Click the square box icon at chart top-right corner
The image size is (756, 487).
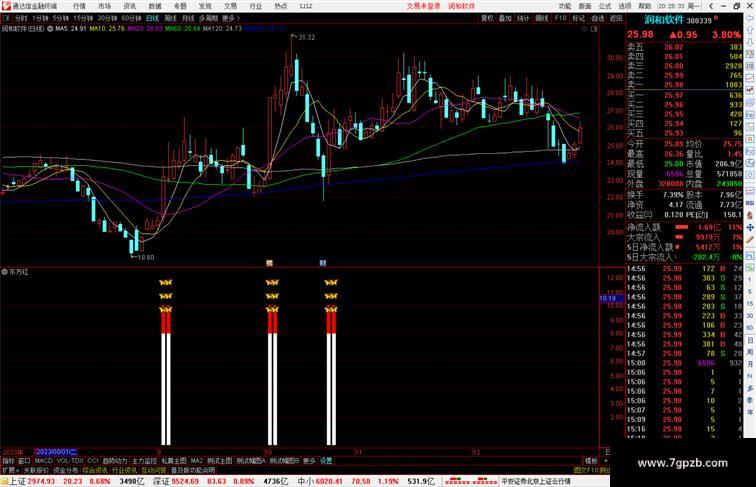[594, 29]
